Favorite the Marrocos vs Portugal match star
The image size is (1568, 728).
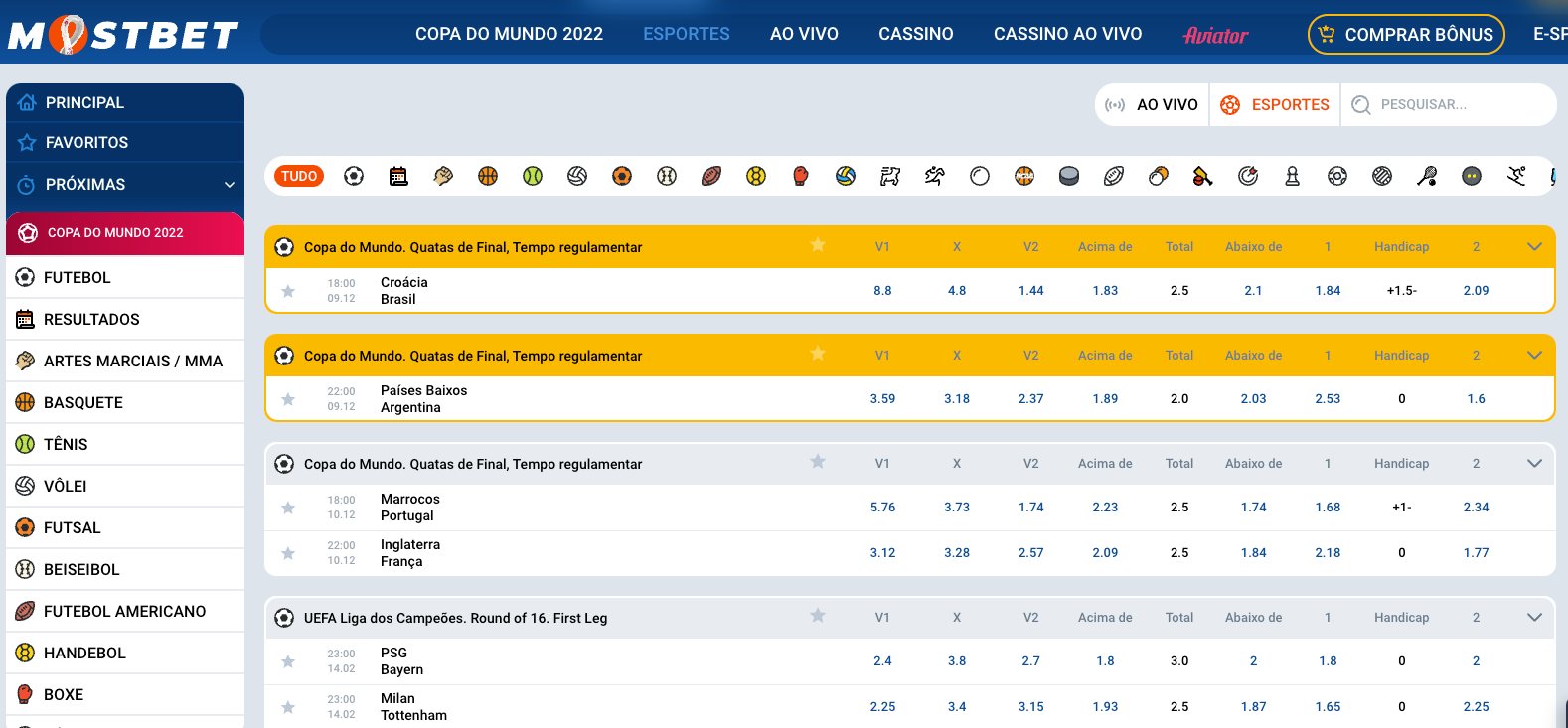pyautogui.click(x=288, y=508)
